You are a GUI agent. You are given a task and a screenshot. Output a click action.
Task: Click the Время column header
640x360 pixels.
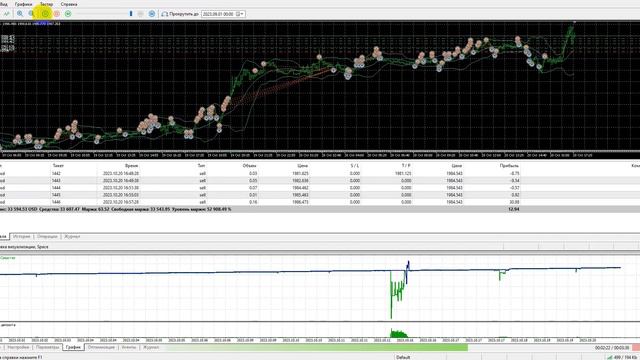coord(131,166)
